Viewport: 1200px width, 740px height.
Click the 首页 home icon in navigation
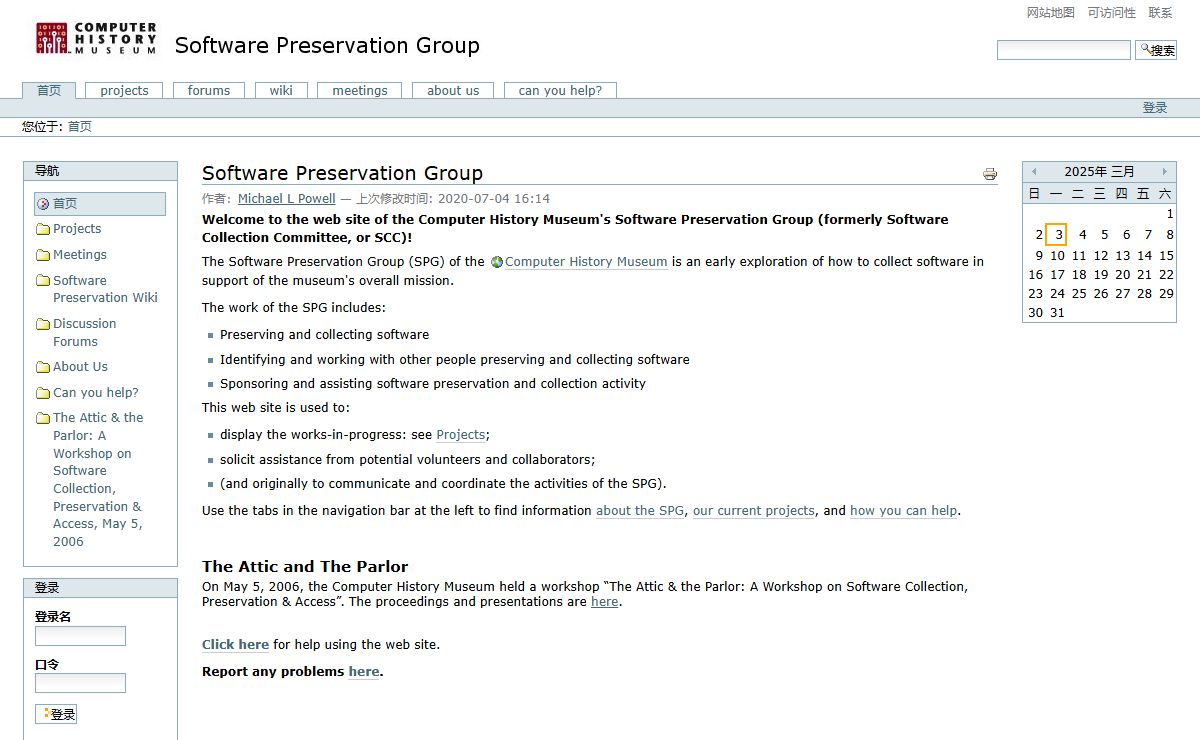point(43,203)
